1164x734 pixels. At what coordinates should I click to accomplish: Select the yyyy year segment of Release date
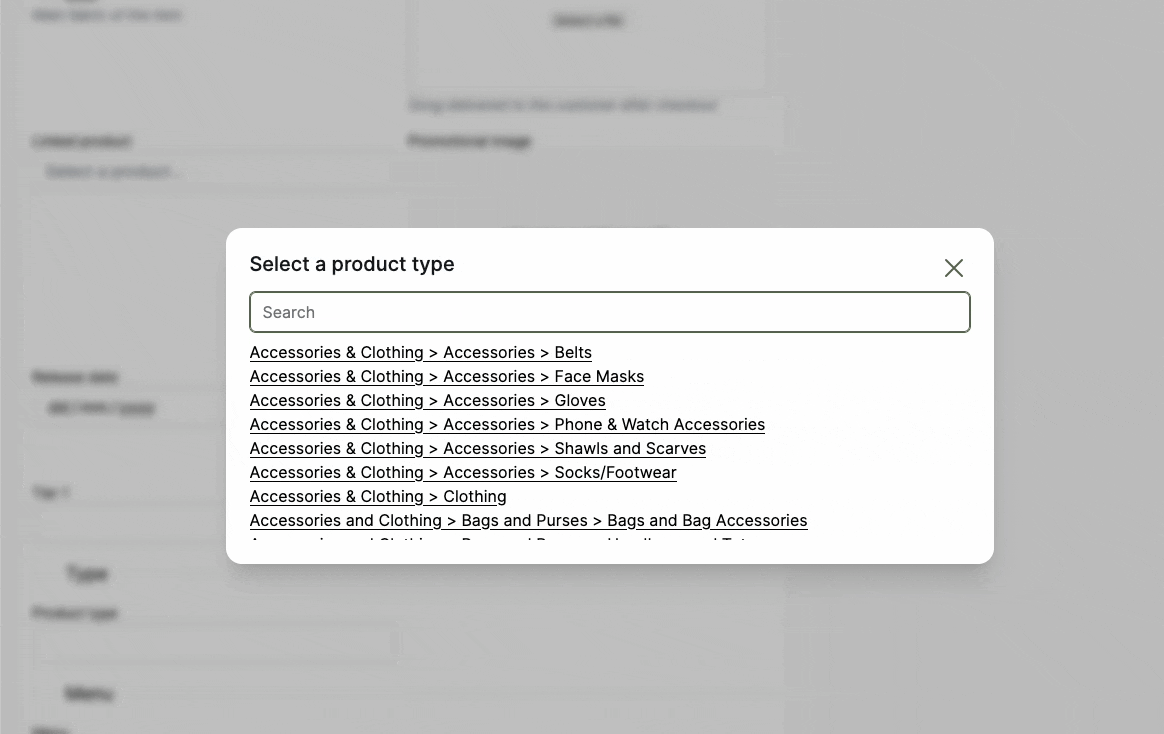136,407
